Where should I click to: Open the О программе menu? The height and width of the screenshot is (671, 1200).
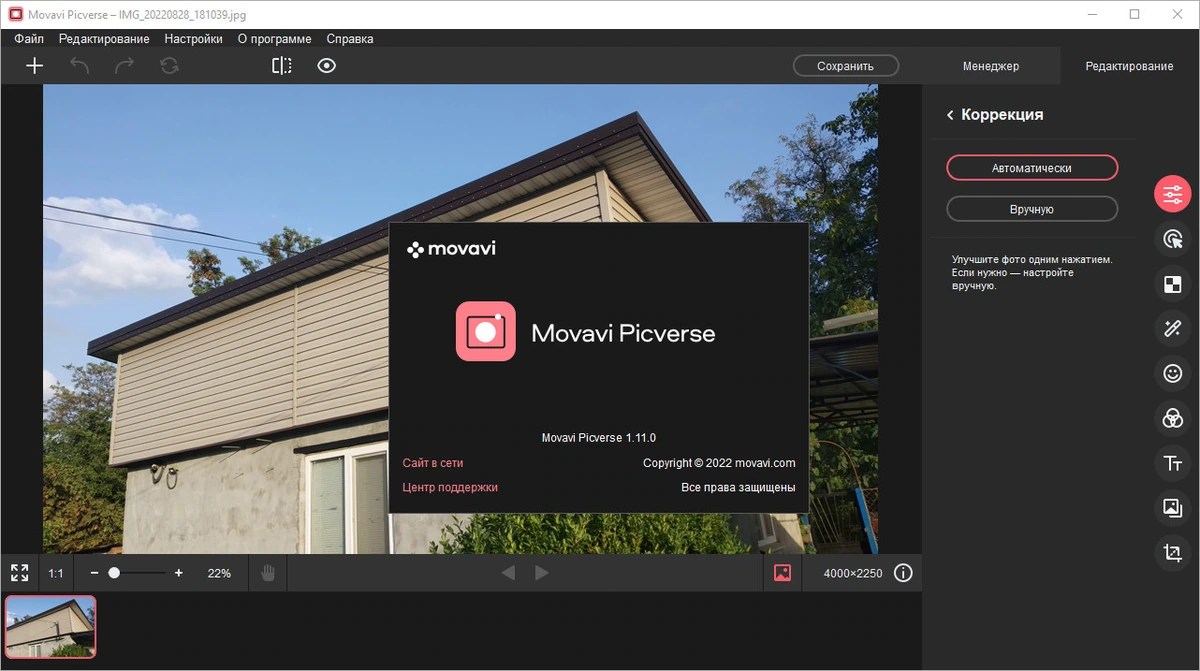pyautogui.click(x=274, y=39)
